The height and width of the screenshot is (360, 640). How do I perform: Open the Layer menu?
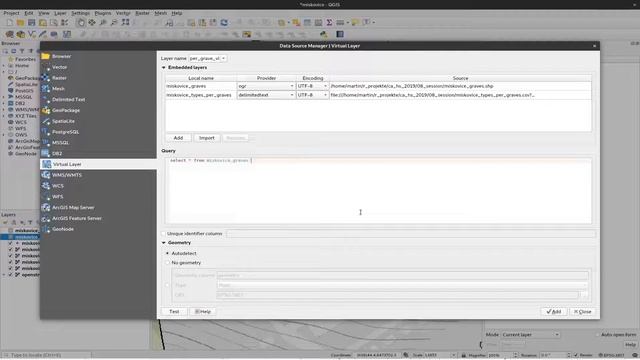point(60,13)
